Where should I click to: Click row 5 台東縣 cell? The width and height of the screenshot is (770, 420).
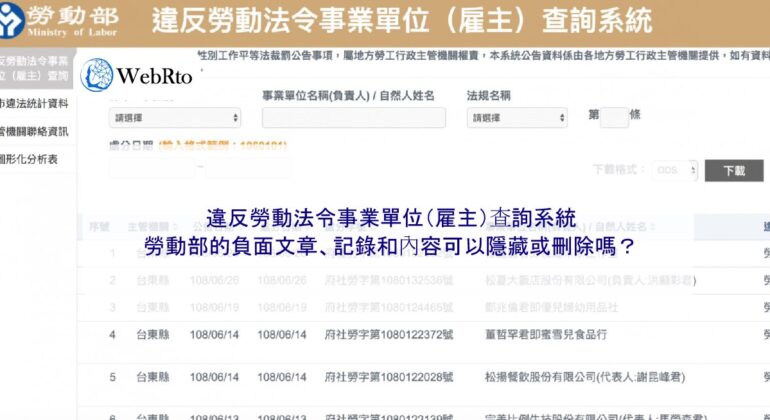point(153,377)
